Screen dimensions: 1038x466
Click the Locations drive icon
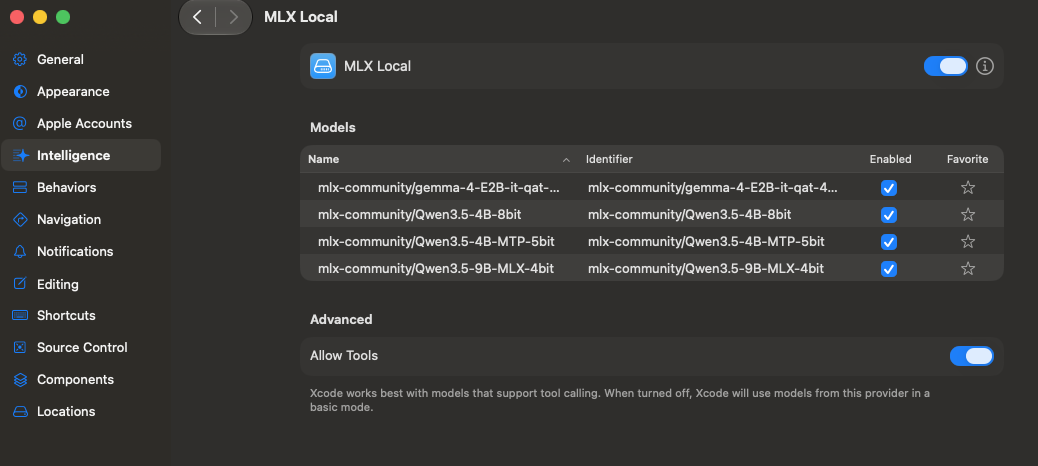point(20,412)
